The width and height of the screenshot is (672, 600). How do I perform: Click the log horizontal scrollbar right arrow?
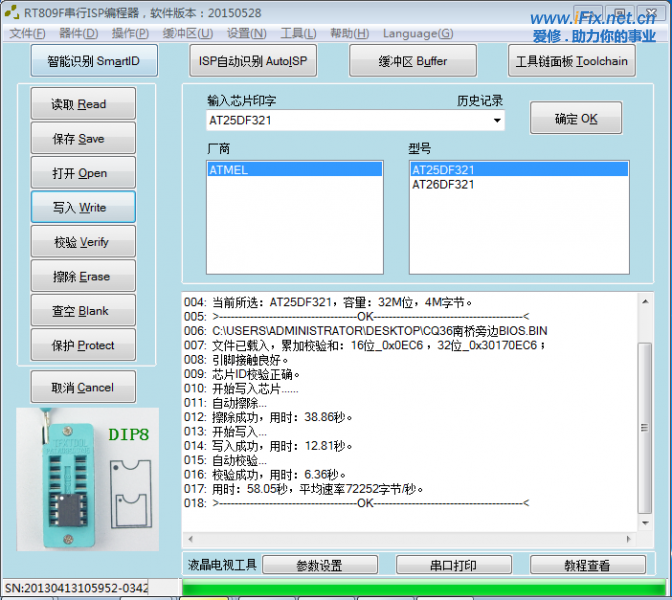(x=629, y=539)
